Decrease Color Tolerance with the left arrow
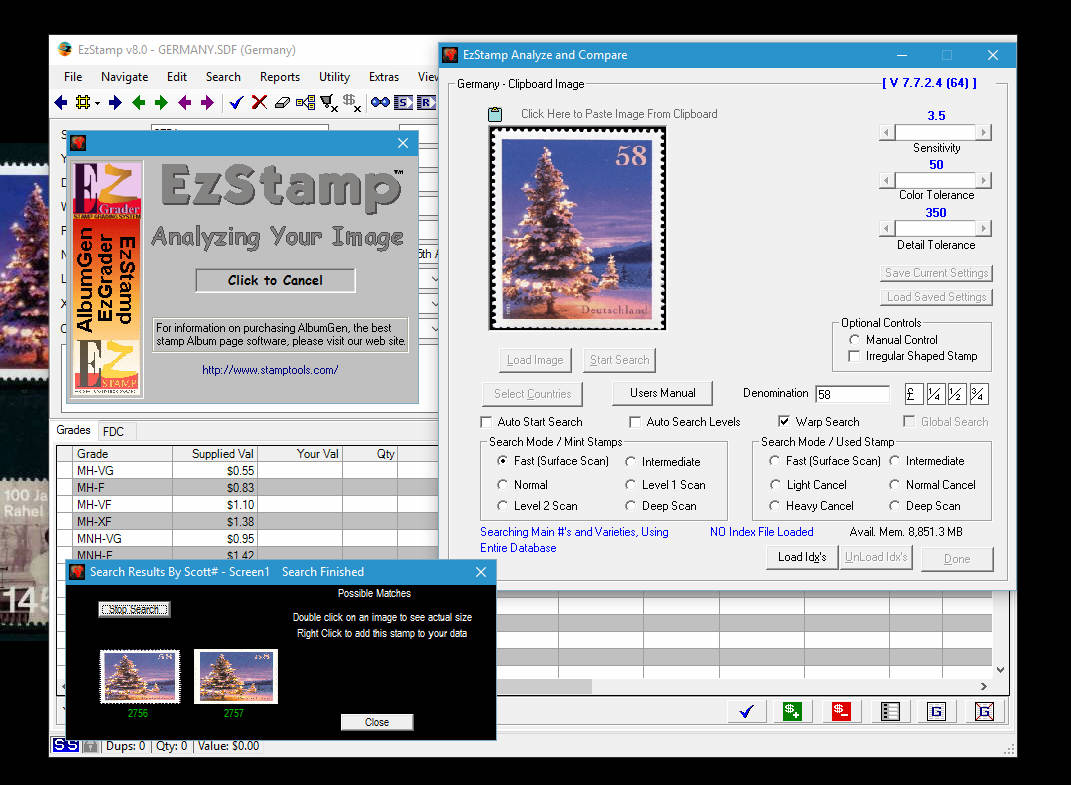The width and height of the screenshot is (1071, 785). (886, 180)
